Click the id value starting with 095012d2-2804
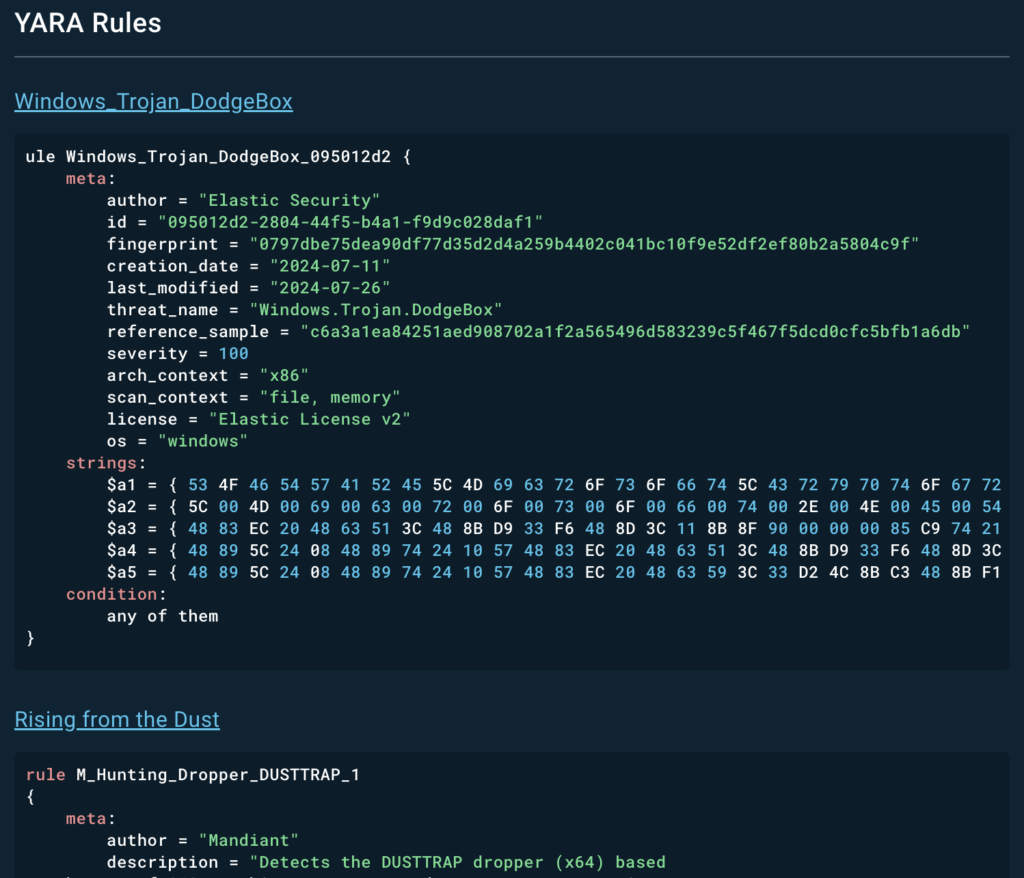Screen dimensions: 1024x878 pos(349,222)
